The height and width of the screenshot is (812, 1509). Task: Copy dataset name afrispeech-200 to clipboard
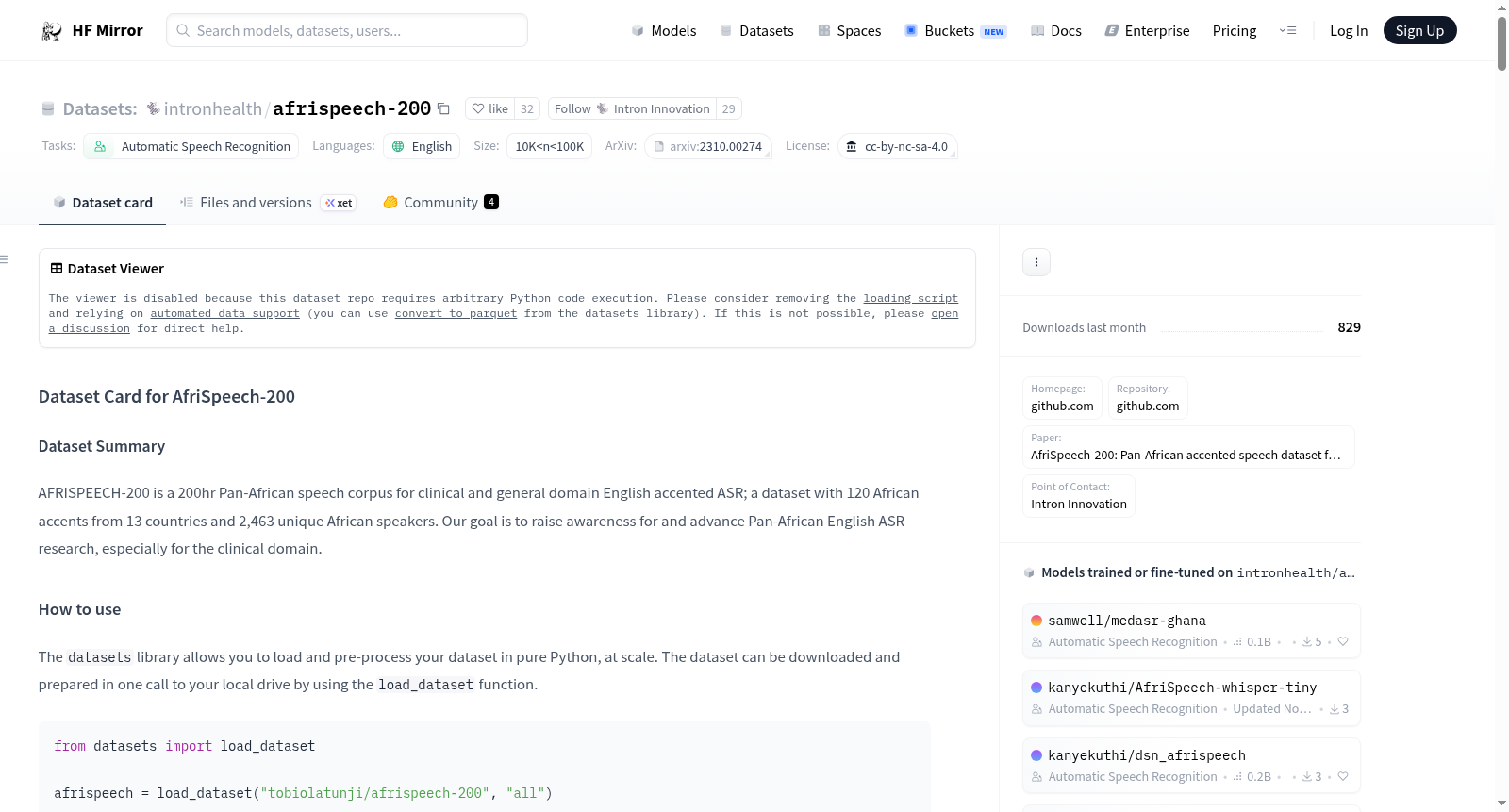click(x=443, y=108)
